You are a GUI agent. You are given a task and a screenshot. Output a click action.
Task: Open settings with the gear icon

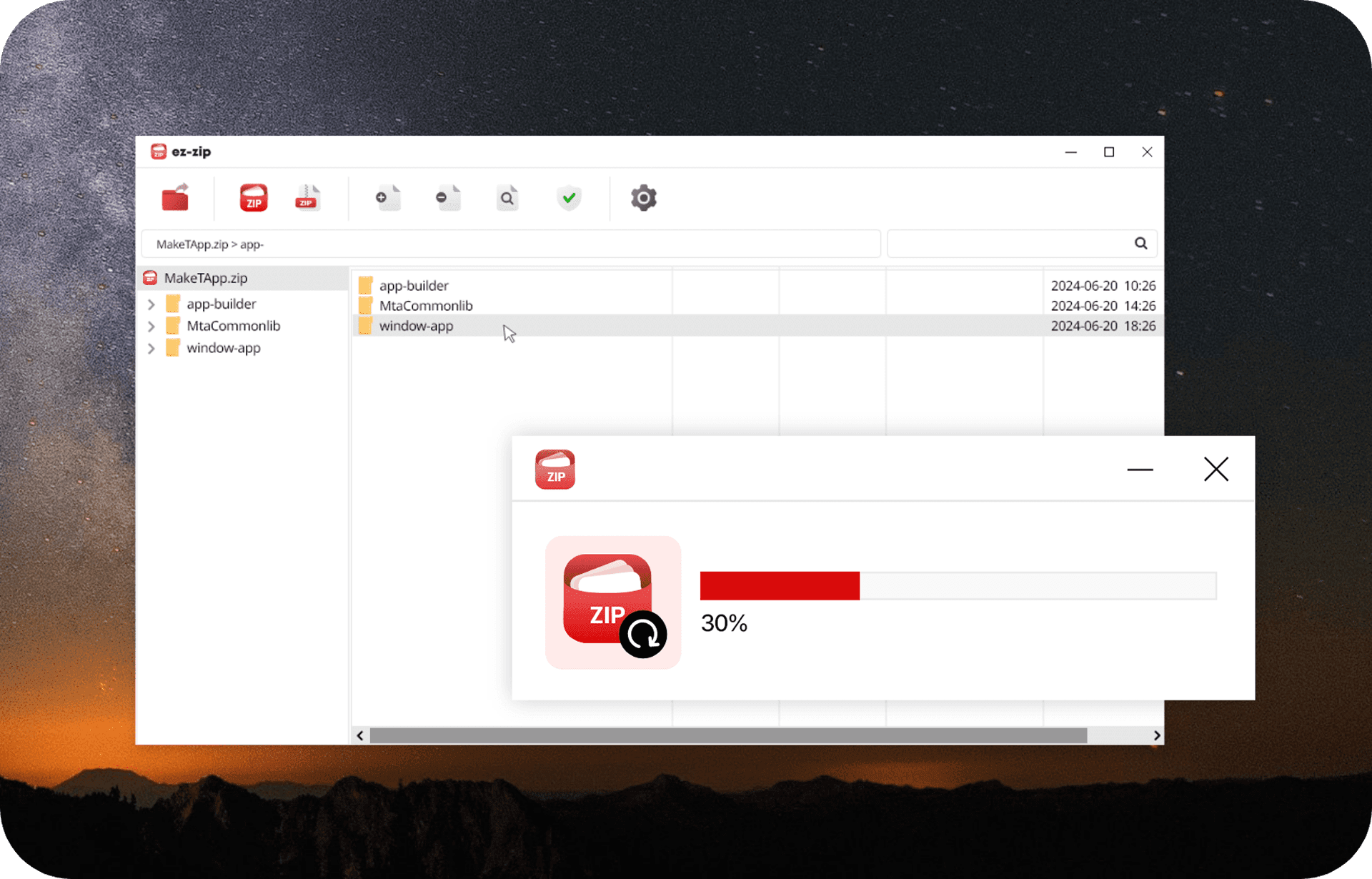pos(643,198)
